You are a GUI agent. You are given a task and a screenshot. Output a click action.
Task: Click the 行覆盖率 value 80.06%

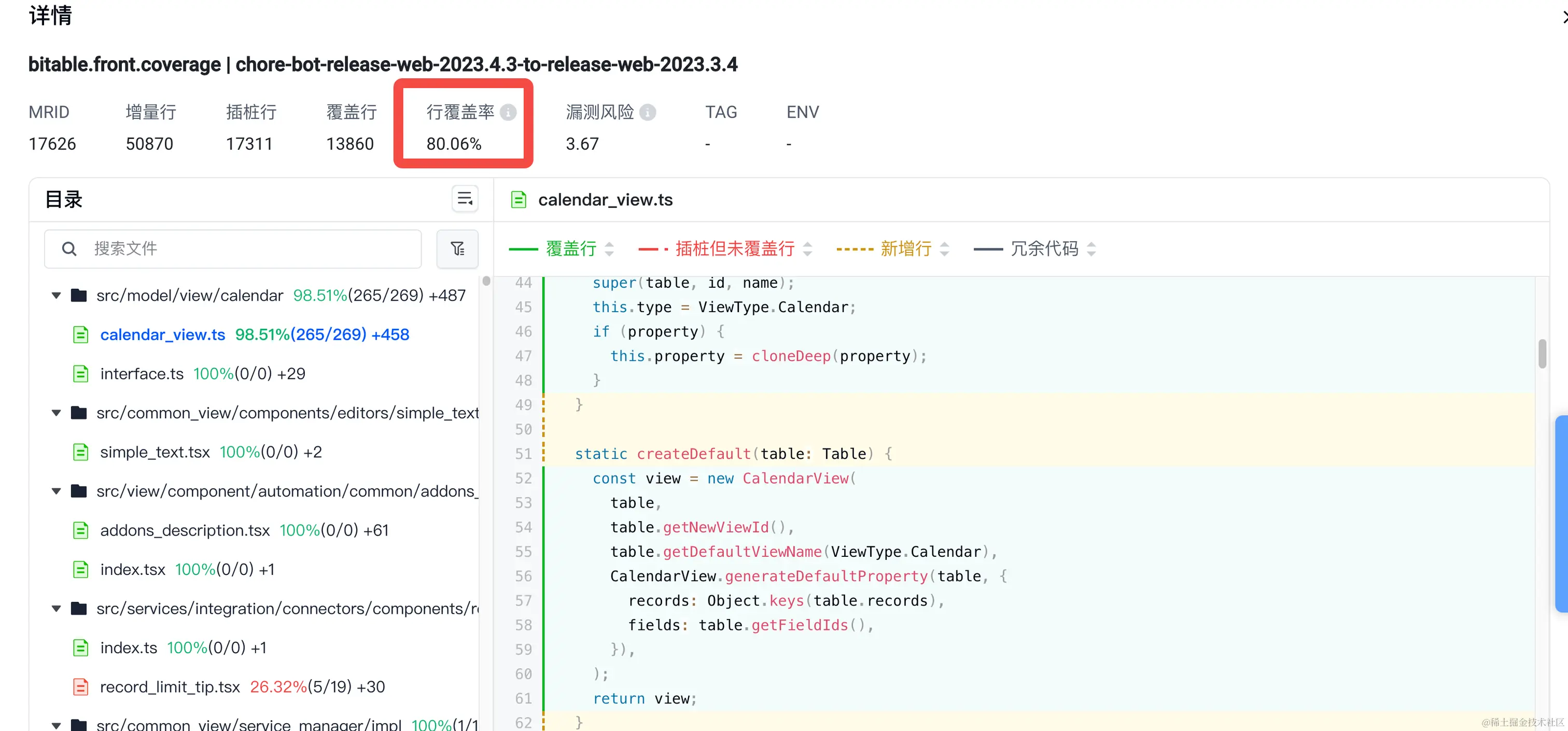tap(454, 144)
